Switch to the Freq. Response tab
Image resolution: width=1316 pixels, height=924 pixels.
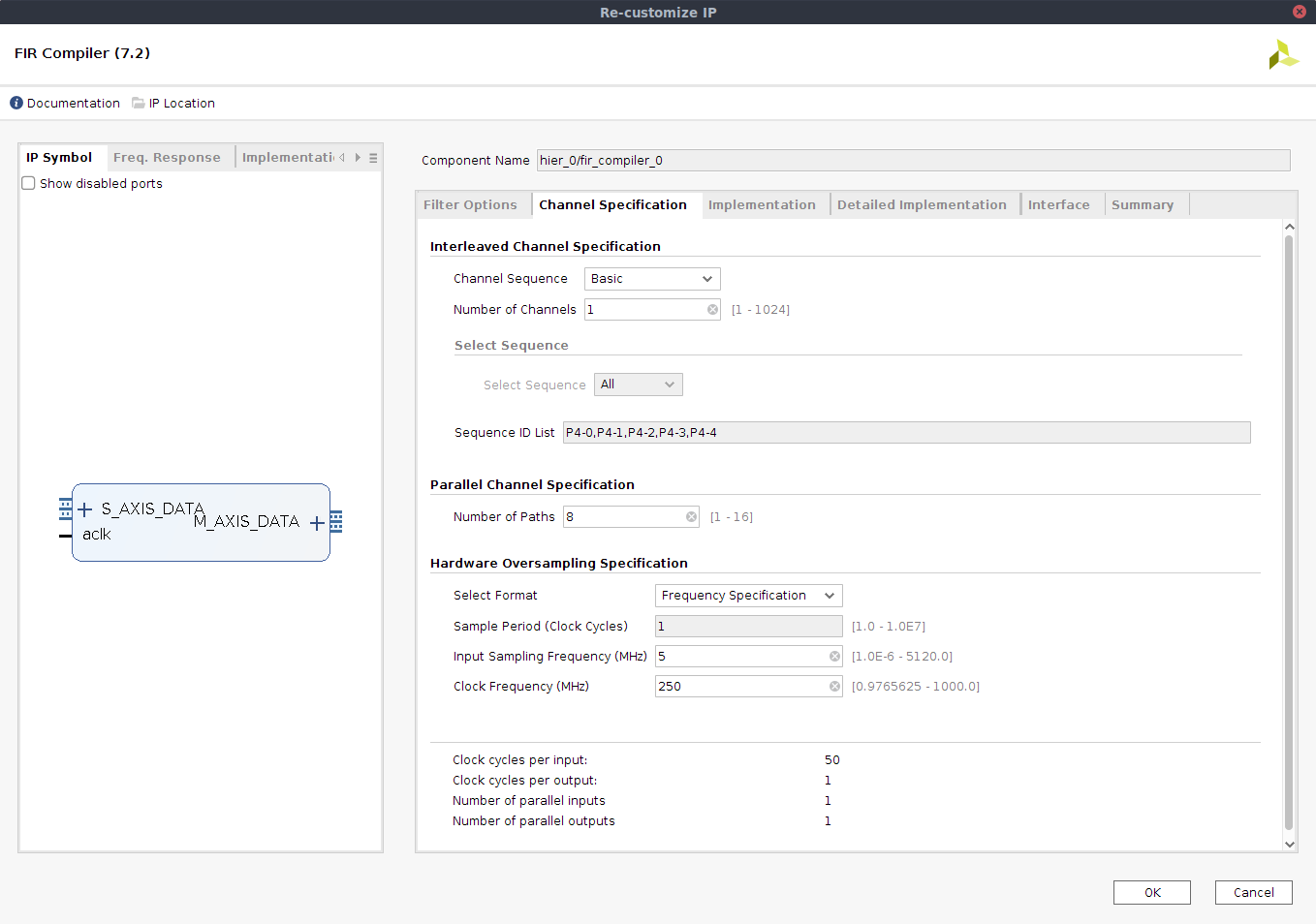click(167, 158)
